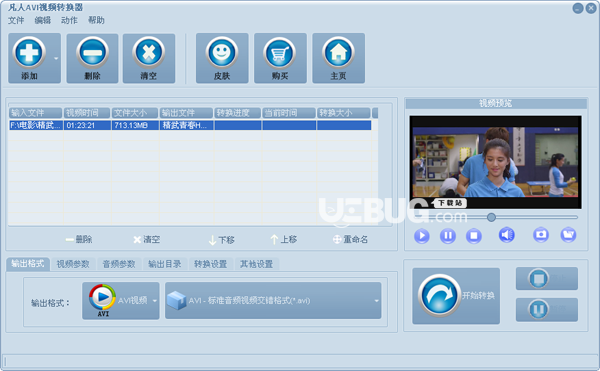600x371 pixels.
Task: Click the stop conversion square button
Action: 547,278
